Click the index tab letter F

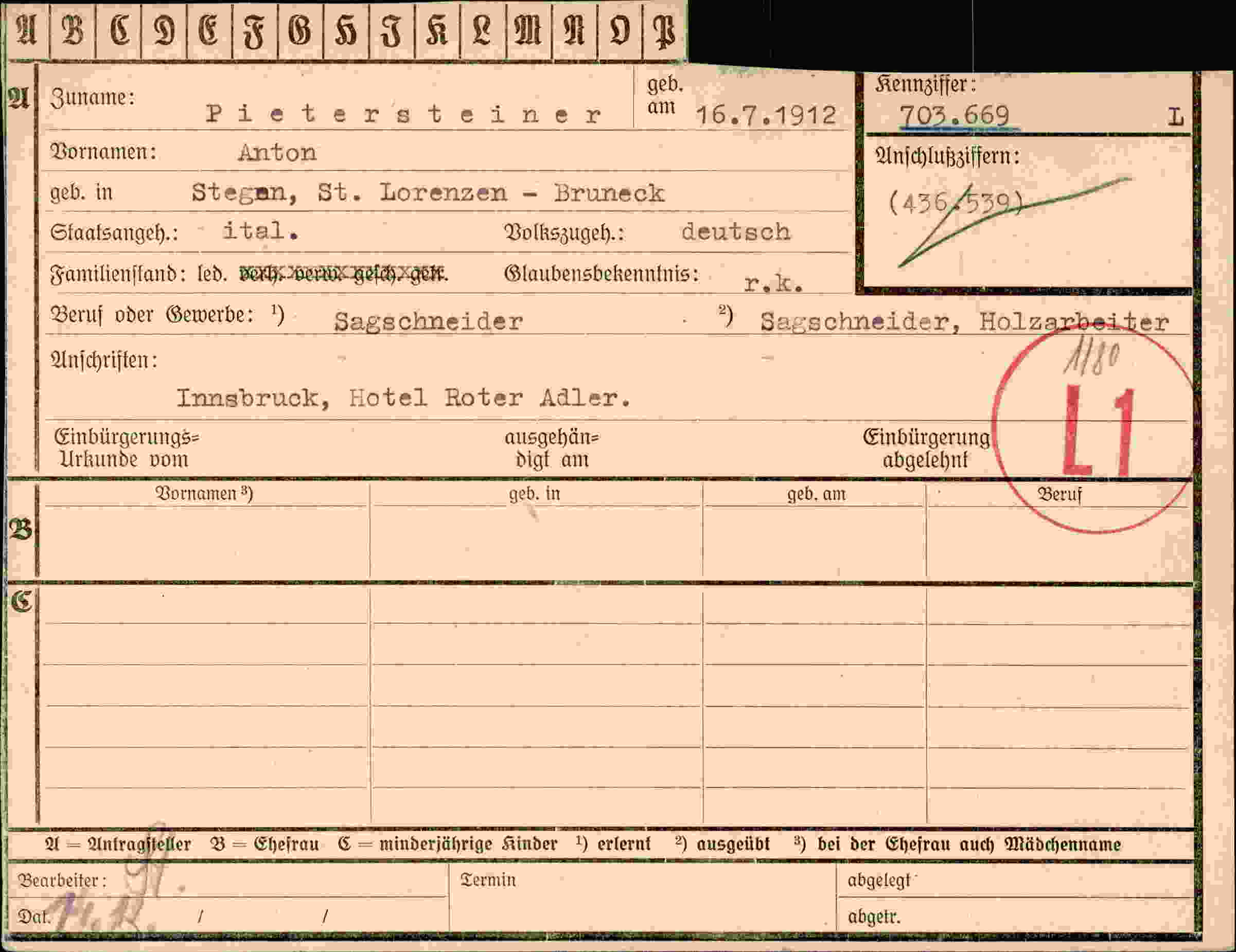pyautogui.click(x=254, y=32)
